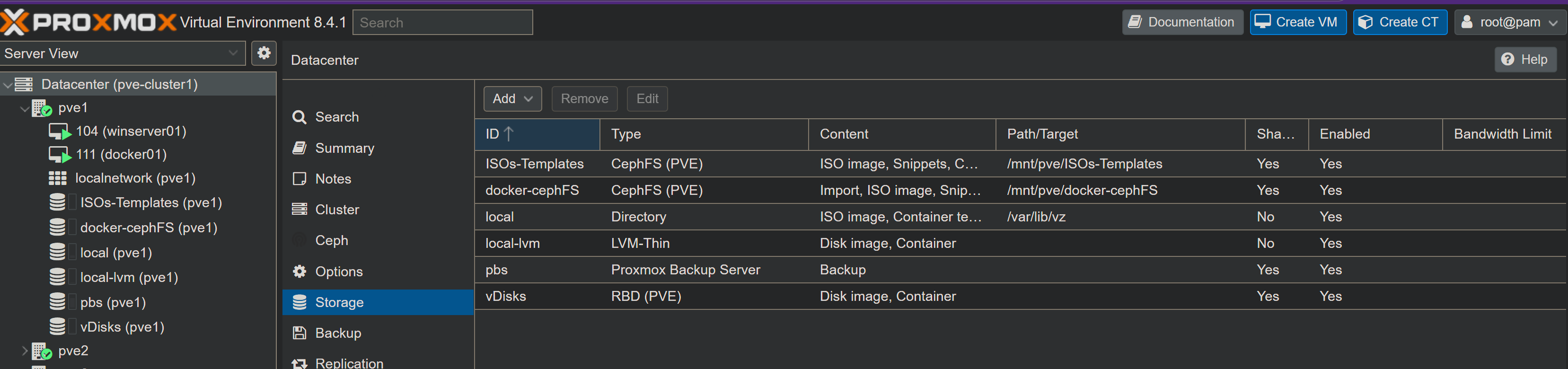This screenshot has height=369, width=1568.
Task: Click the Content column header
Action: [902, 134]
